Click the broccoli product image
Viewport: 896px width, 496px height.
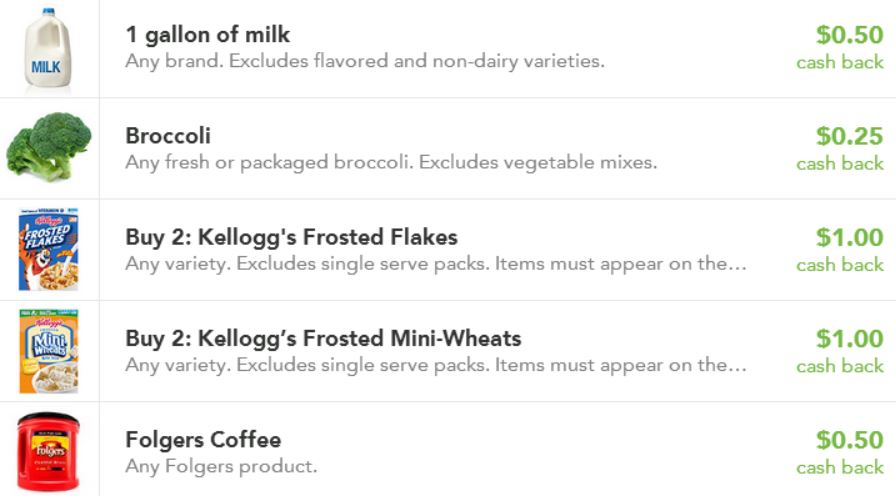click(x=48, y=146)
